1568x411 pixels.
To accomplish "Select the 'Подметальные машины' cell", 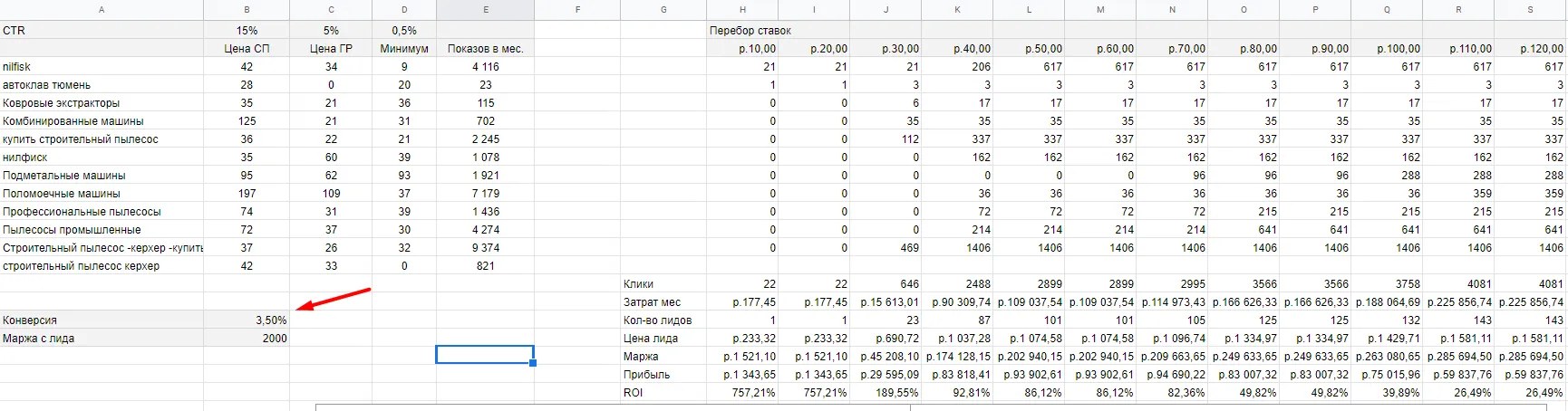I will [102, 175].
